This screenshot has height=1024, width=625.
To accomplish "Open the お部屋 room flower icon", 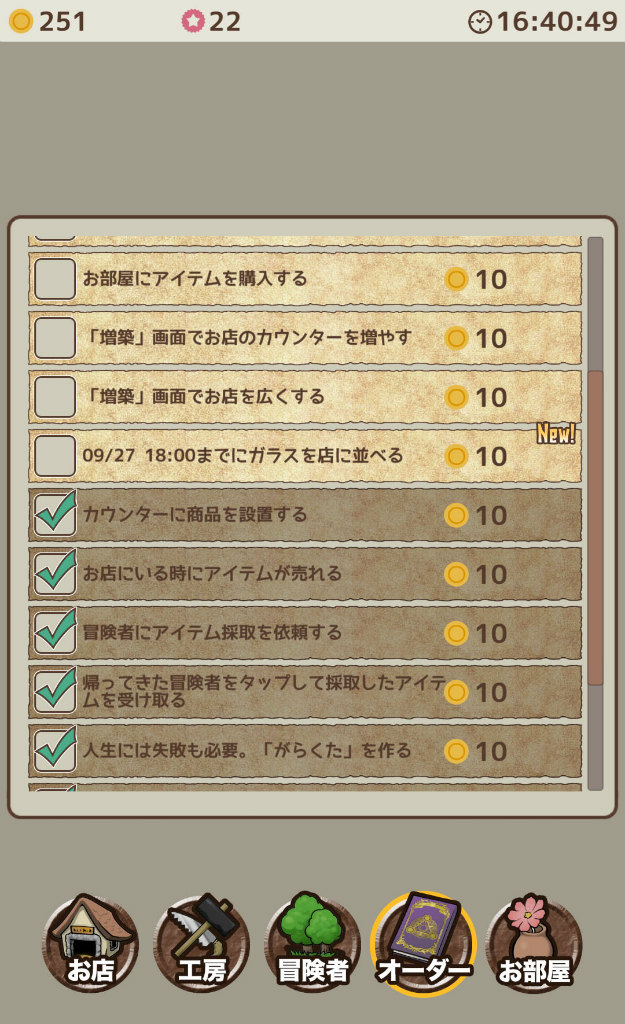I will (x=534, y=942).
